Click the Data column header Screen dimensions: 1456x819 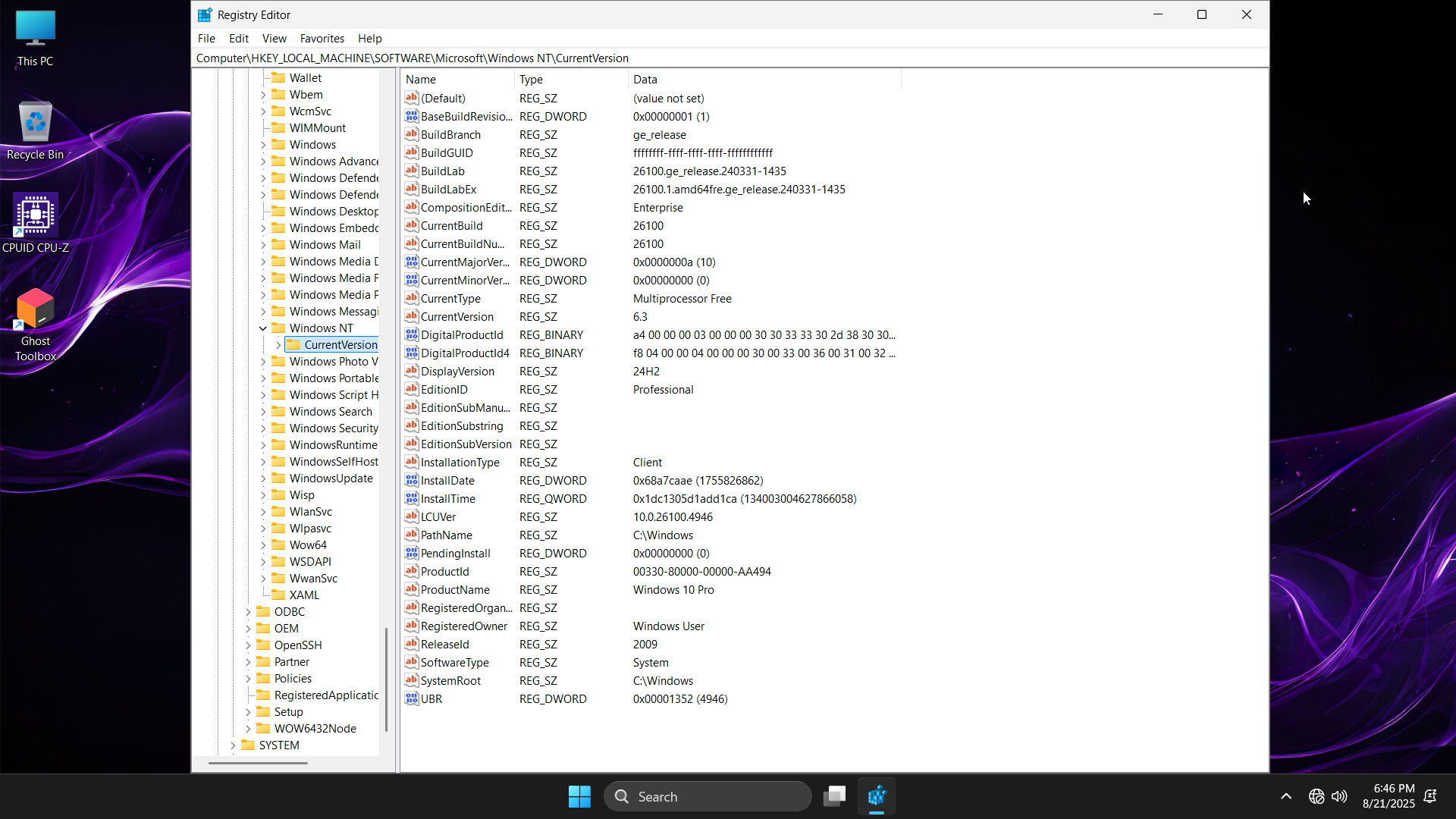[764, 79]
